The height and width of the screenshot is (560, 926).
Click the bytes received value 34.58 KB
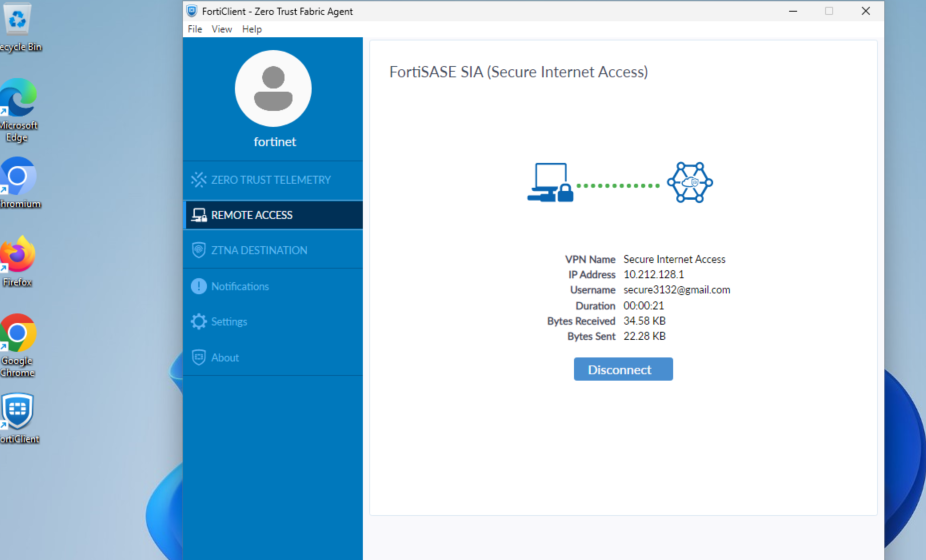(644, 321)
